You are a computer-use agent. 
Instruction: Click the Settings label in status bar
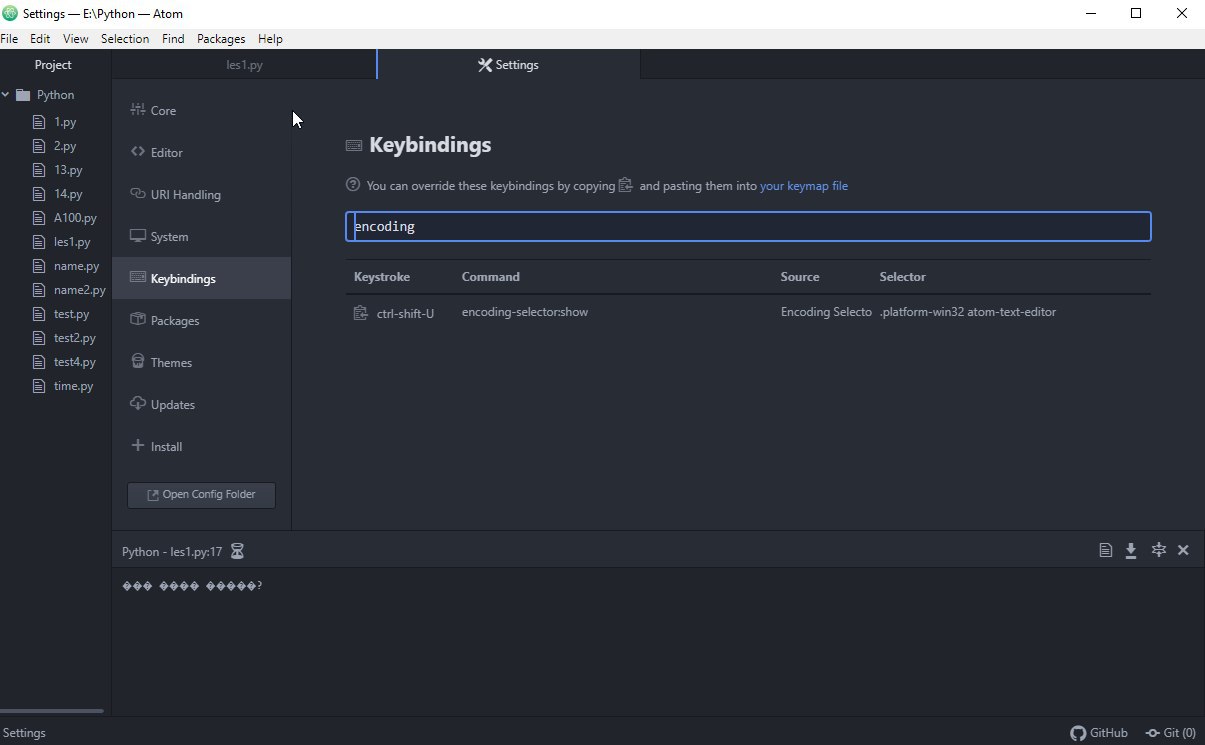tap(25, 733)
